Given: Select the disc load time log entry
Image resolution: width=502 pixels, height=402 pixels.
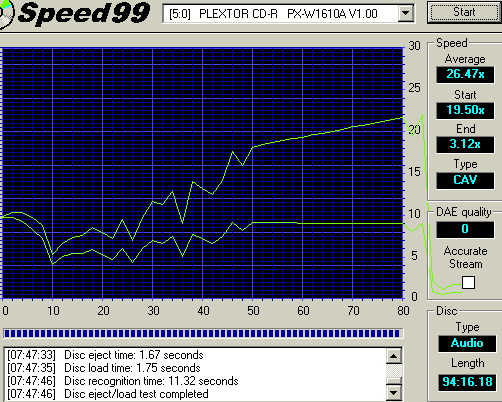Looking at the screenshot, I should pyautogui.click(x=104, y=368).
